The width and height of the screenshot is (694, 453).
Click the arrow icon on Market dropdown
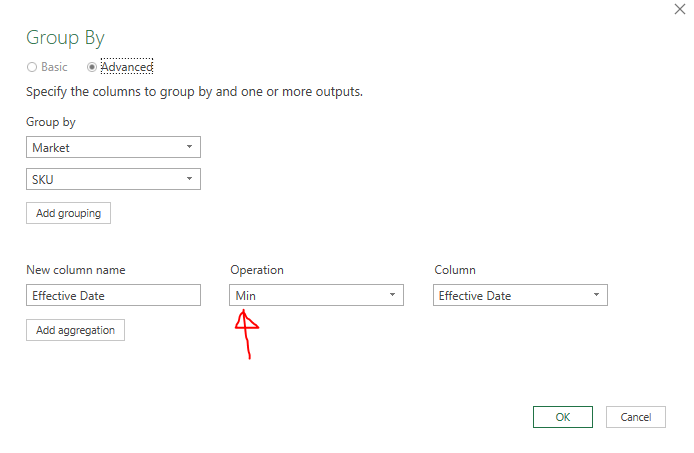pyautogui.click(x=189, y=148)
